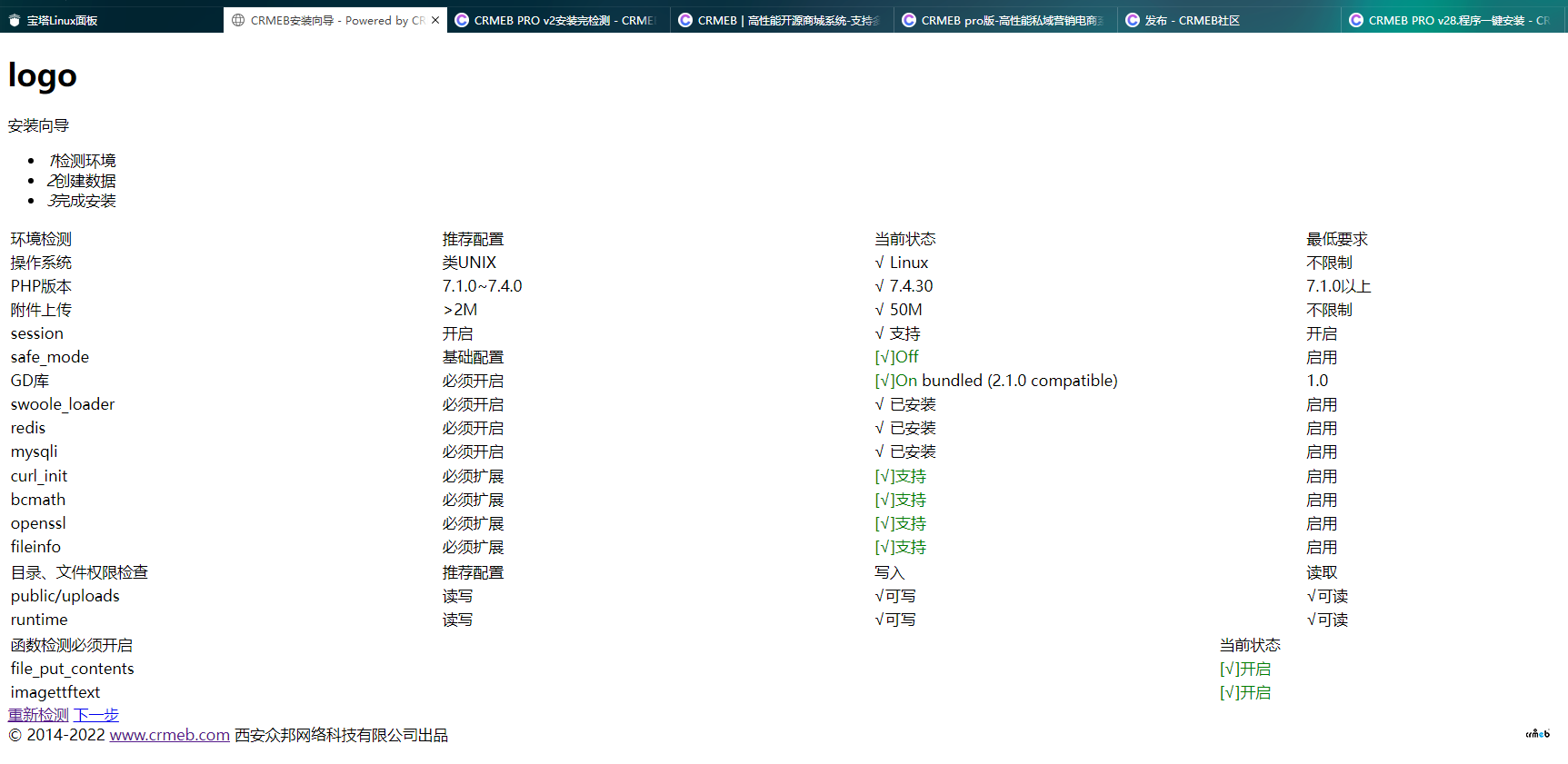Click the GD库 row label
Screen dimensions: 1568x764
coord(30,381)
